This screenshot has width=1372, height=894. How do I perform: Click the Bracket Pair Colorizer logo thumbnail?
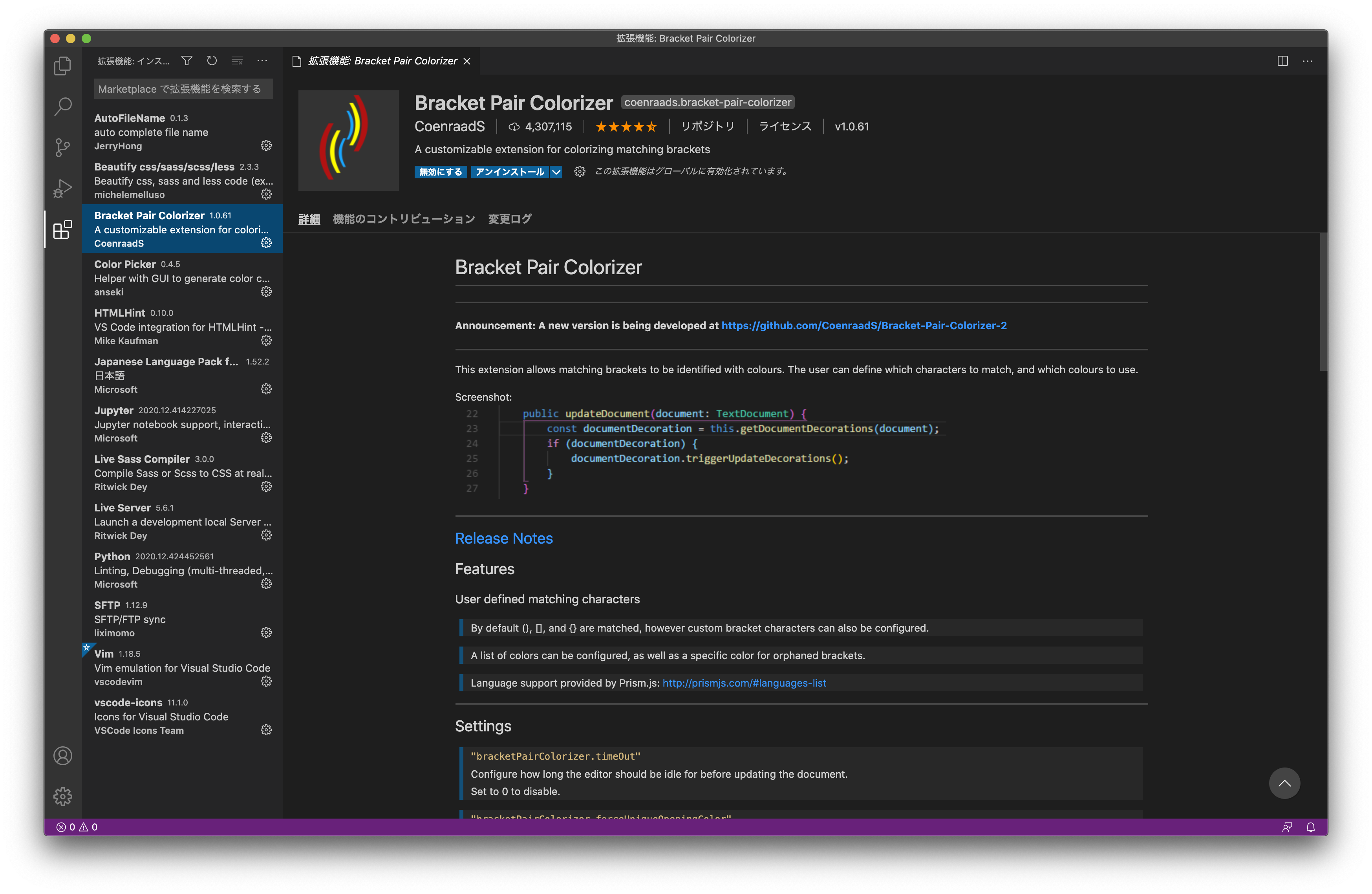(348, 140)
